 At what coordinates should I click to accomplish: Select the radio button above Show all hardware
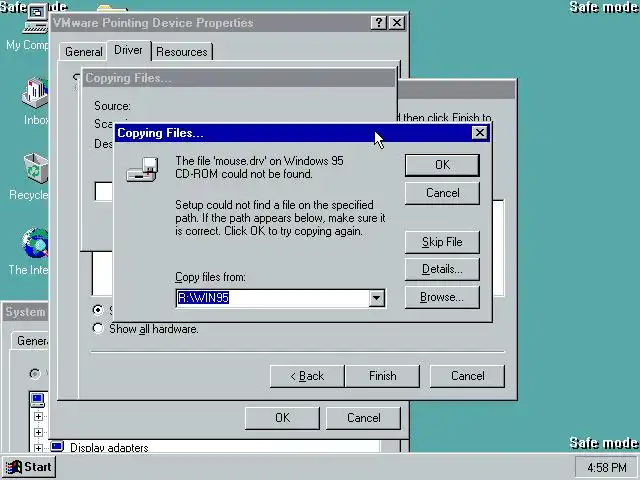98,310
